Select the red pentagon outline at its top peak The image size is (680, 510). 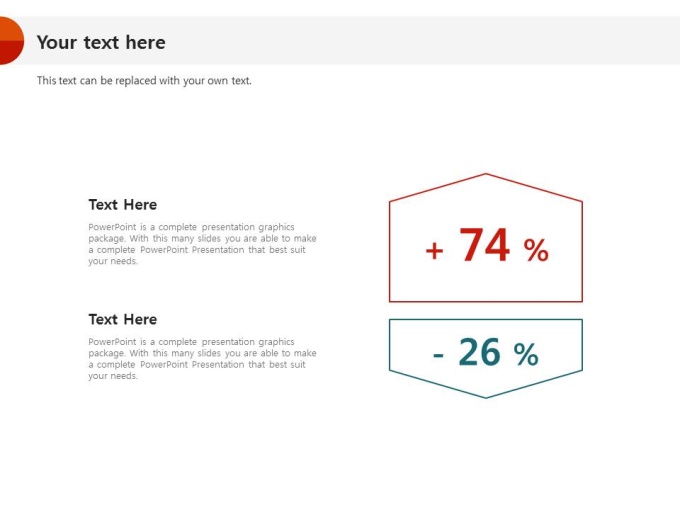(x=486, y=174)
